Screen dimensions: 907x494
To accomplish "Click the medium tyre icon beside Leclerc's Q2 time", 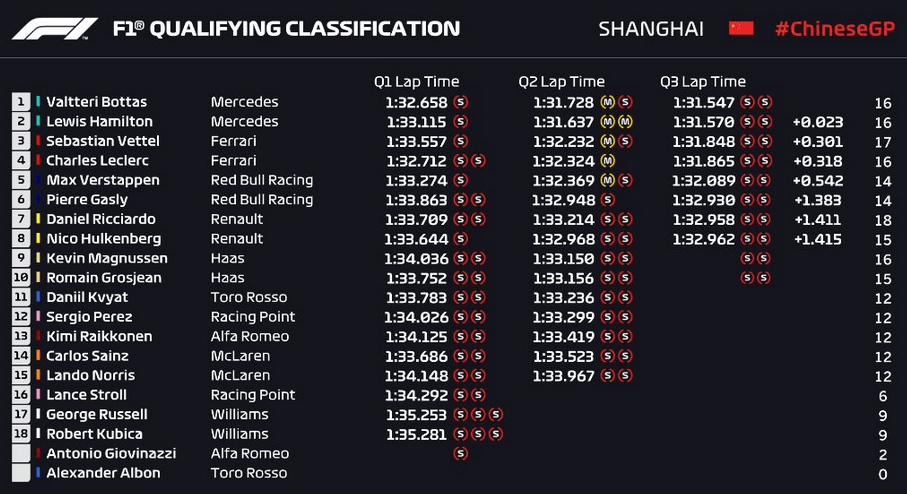I will coord(607,161).
